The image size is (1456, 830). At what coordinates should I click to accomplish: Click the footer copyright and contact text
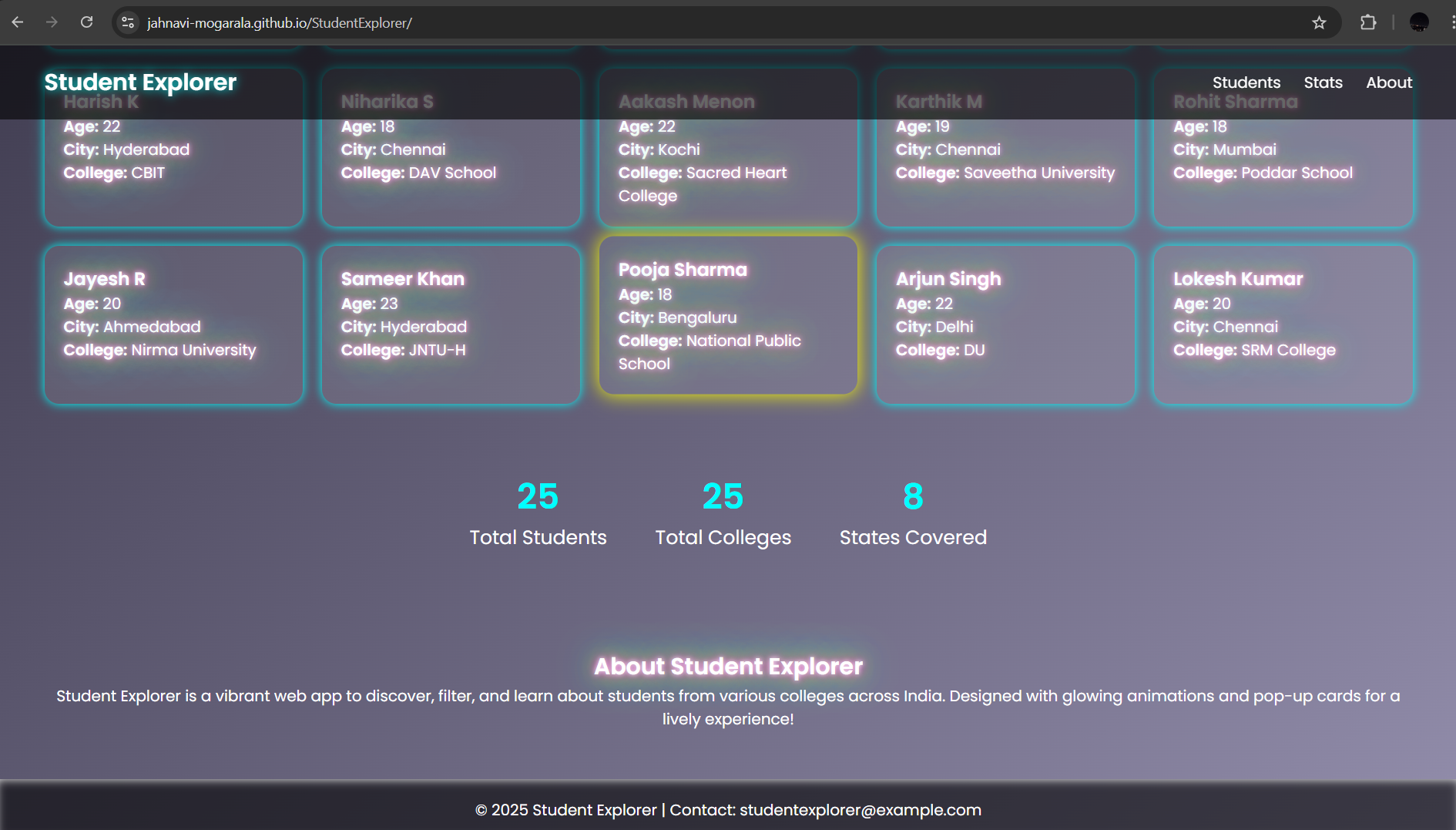click(x=728, y=810)
